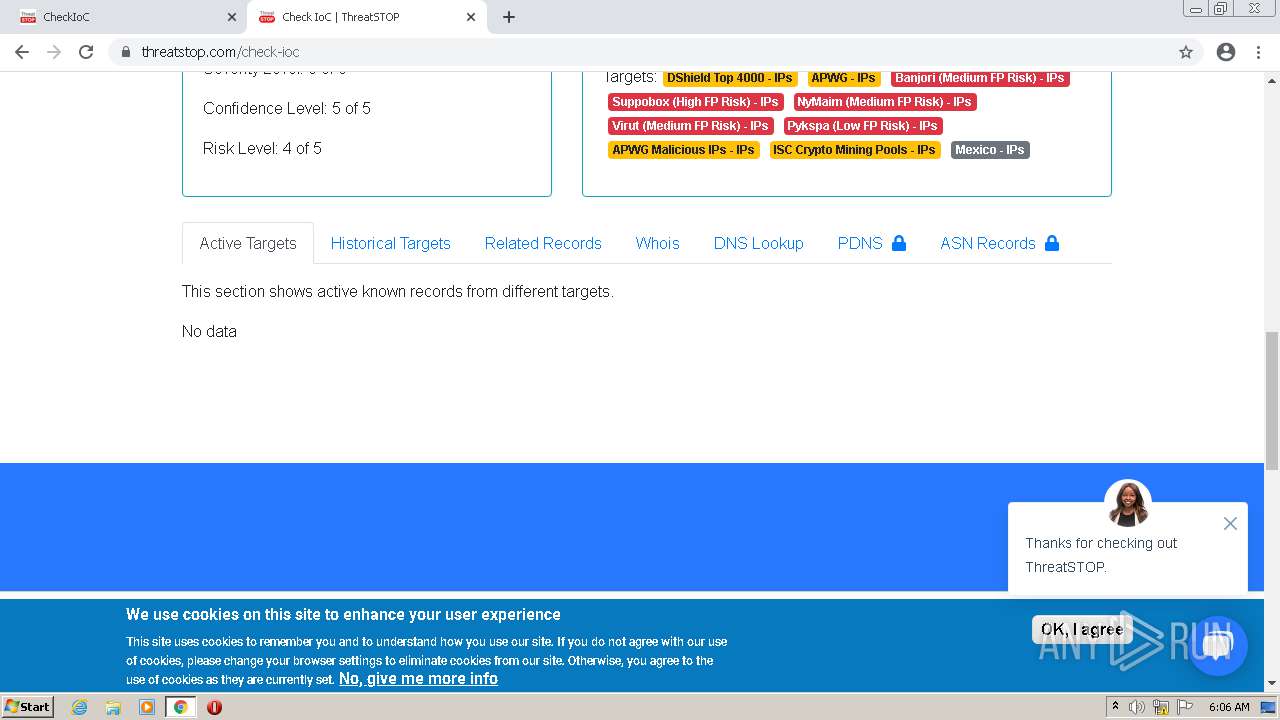View site info padlock icon
Screen dimensions: 1280x720
tap(126, 52)
